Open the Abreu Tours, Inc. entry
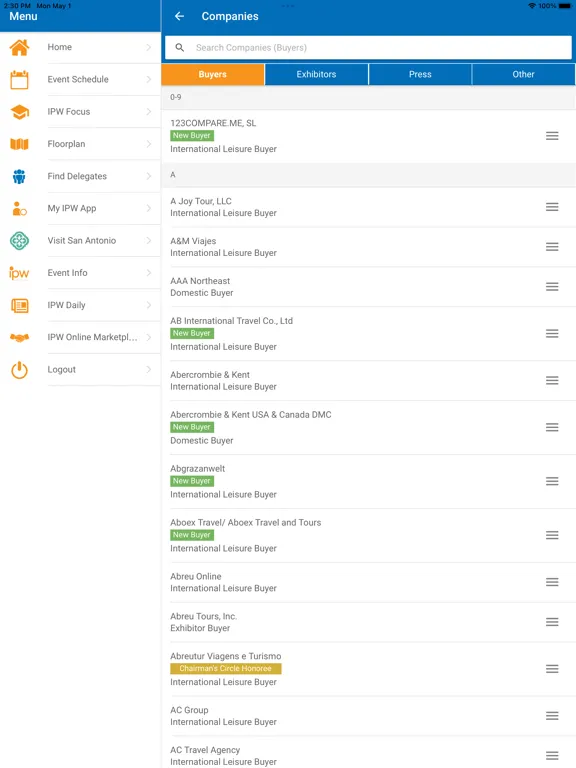The image size is (576, 768). [x=368, y=622]
